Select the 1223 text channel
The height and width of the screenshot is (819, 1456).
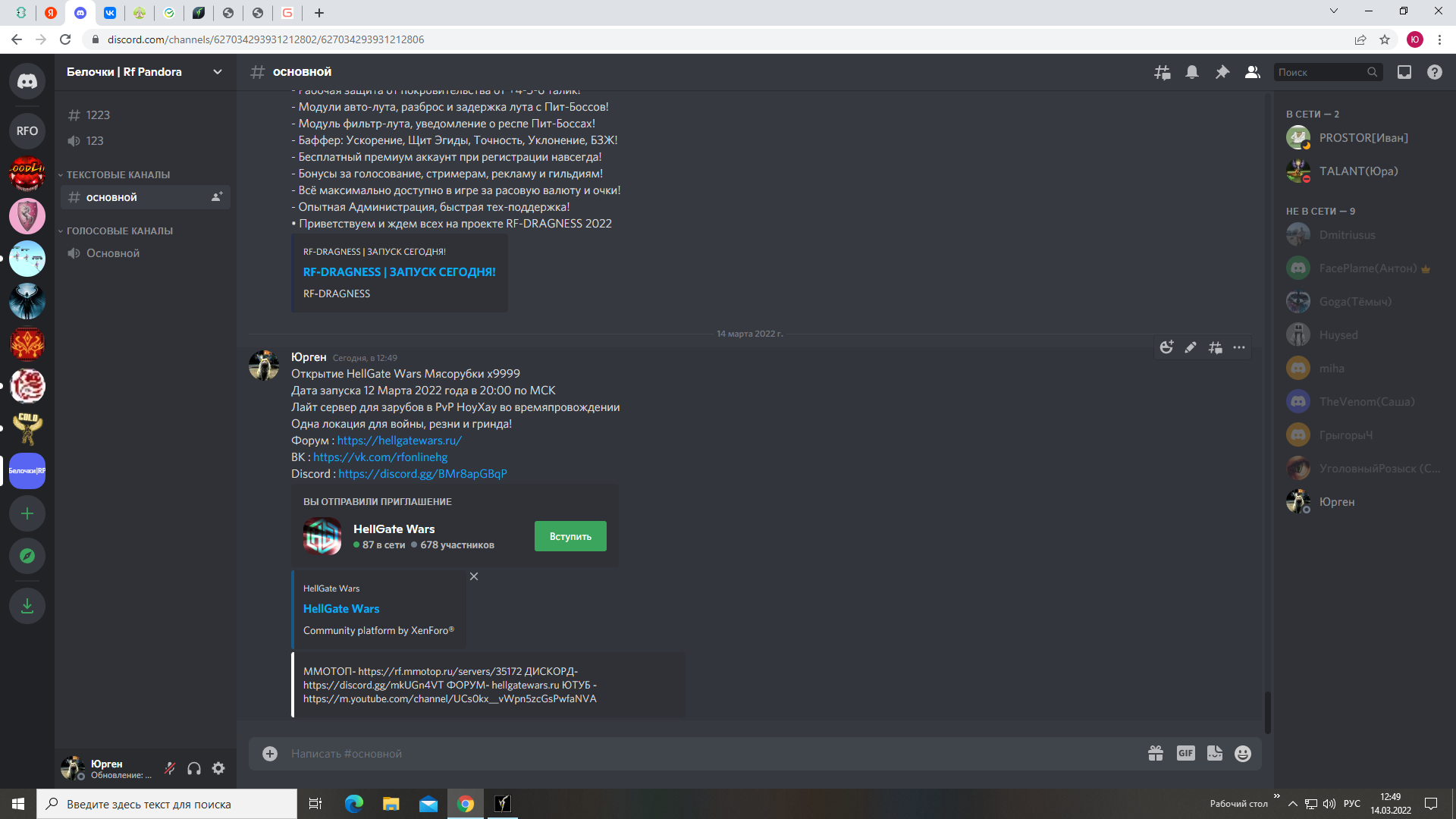pos(145,115)
